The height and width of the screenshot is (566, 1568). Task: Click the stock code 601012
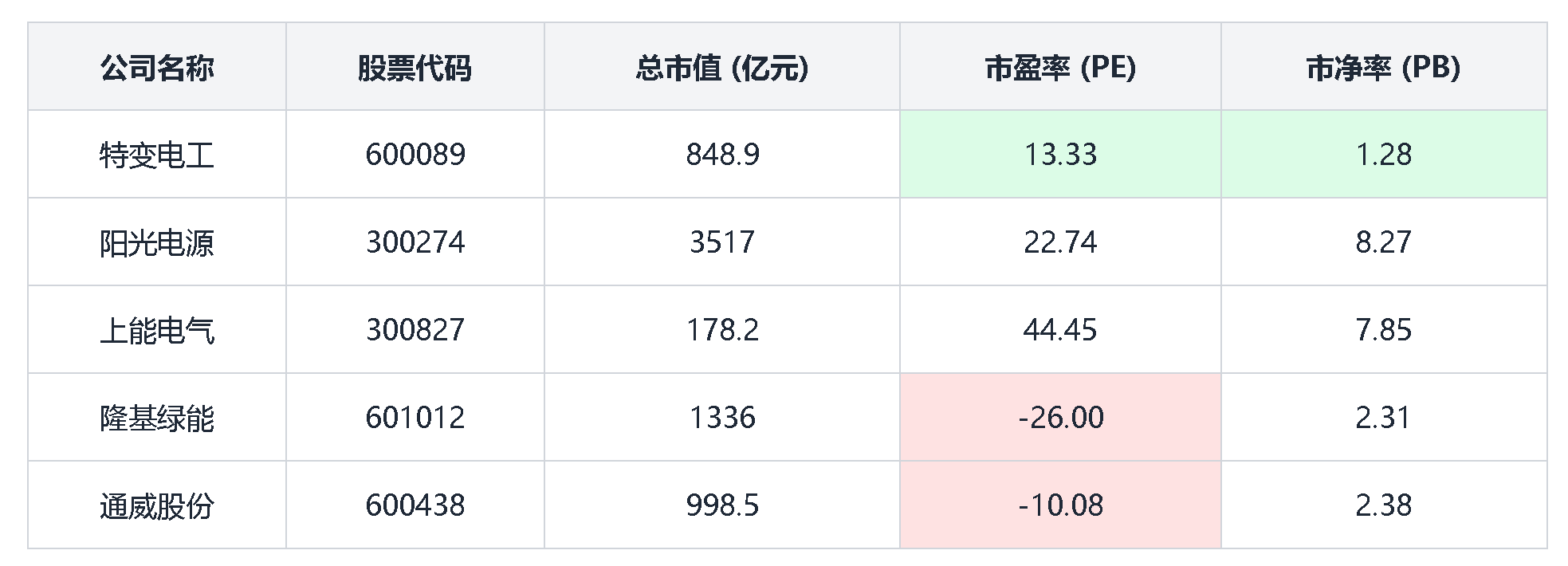pyautogui.click(x=415, y=418)
